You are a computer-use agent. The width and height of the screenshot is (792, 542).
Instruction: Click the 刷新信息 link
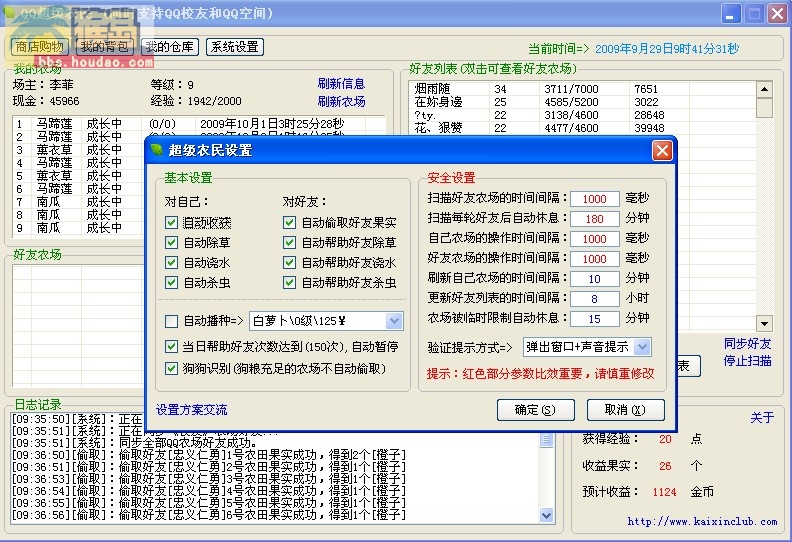(x=341, y=84)
